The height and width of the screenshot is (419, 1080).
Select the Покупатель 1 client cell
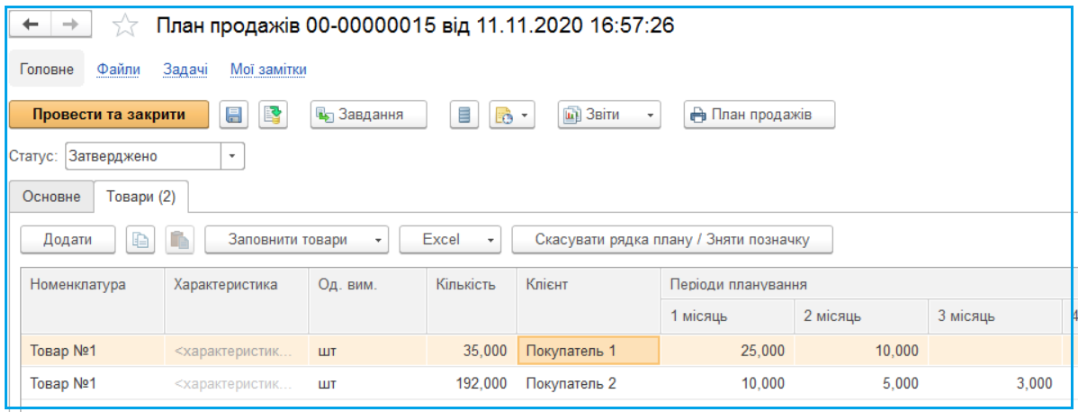[x=587, y=351]
